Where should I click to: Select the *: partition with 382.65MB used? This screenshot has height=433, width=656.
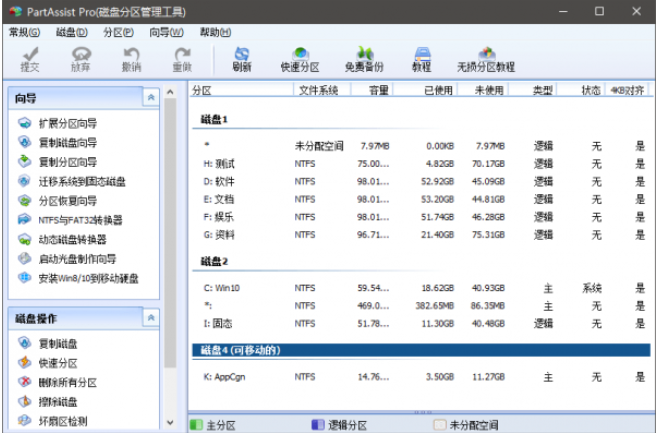tap(421, 306)
